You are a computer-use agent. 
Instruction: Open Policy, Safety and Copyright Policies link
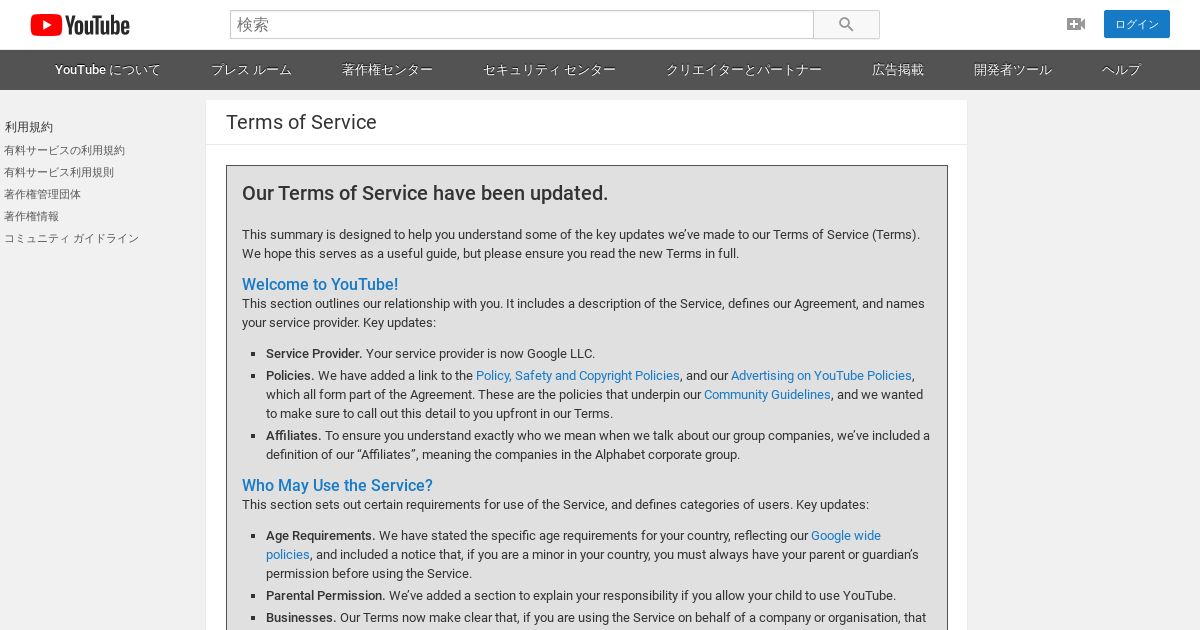578,376
